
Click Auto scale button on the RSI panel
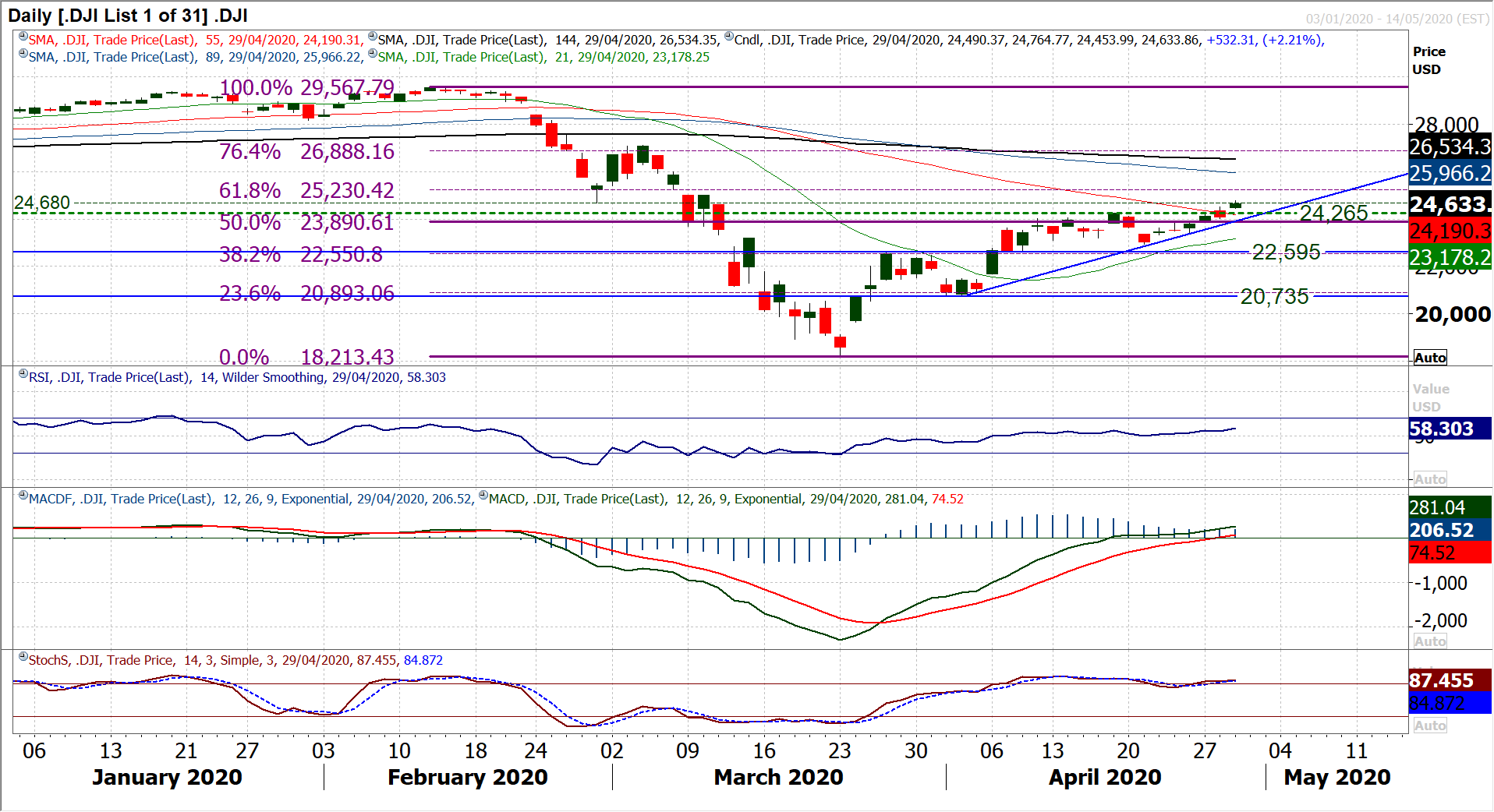click(1430, 479)
